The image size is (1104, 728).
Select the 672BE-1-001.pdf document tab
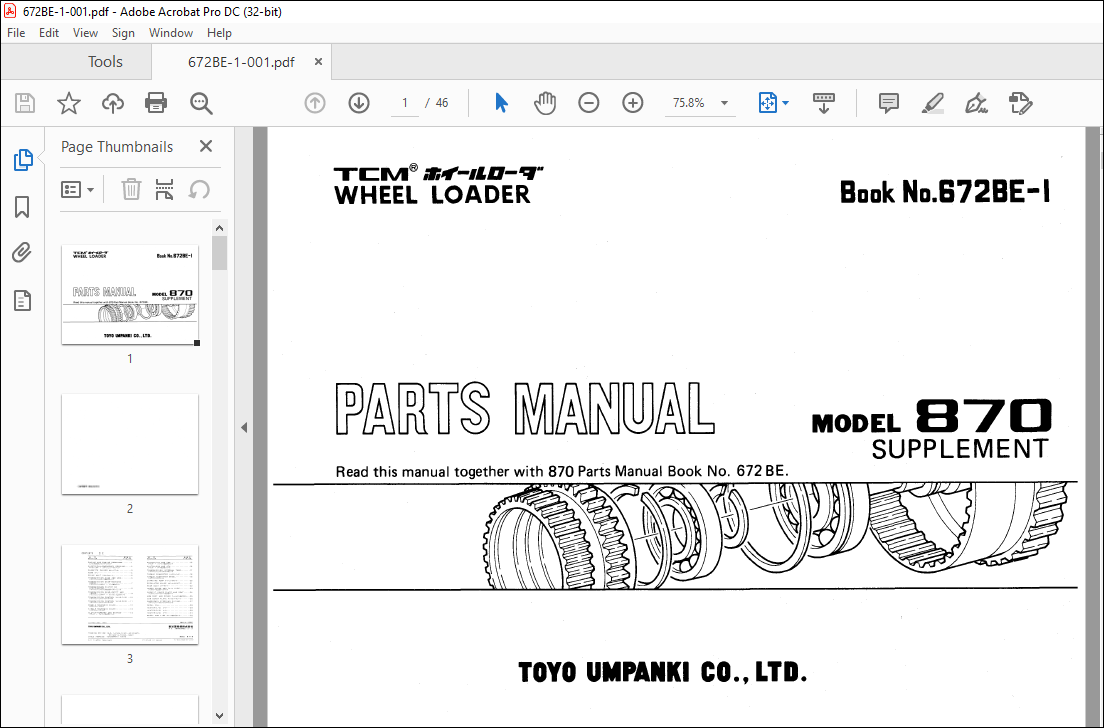(x=241, y=62)
